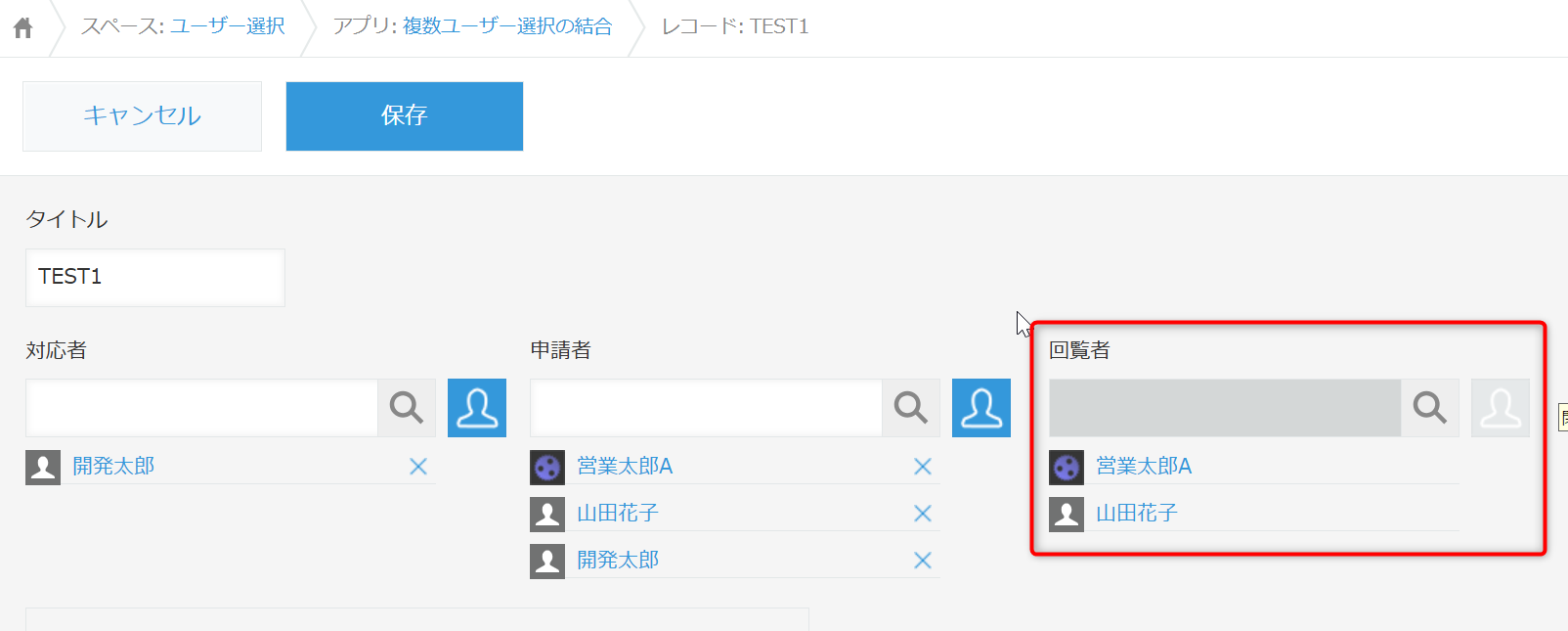This screenshot has width=1568, height=631.
Task: Click search icon in 申請者 field
Action: click(911, 407)
